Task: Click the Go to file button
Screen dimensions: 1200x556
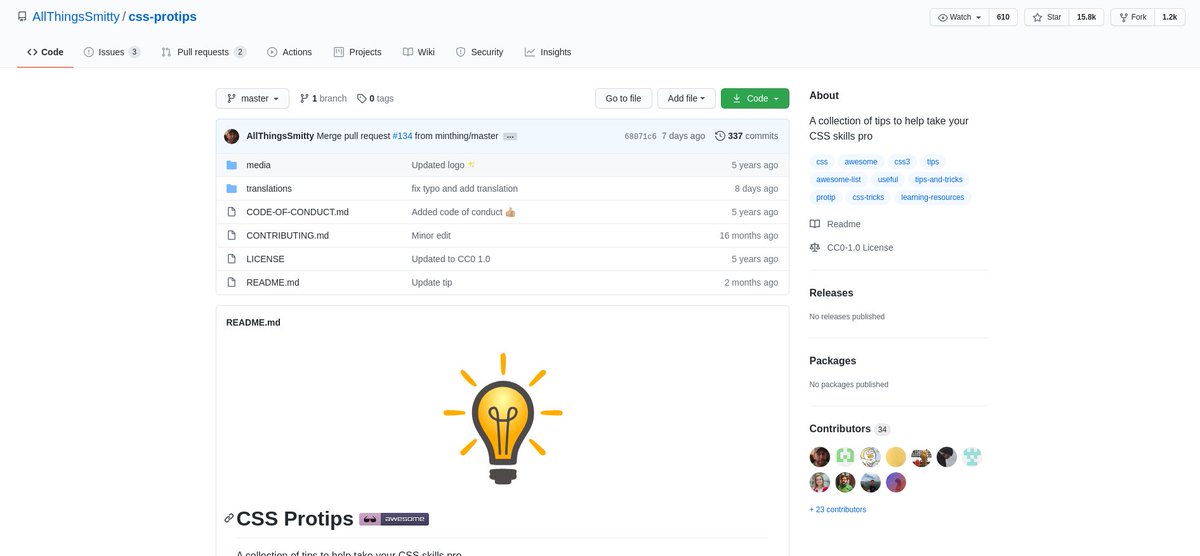Action: click(624, 98)
